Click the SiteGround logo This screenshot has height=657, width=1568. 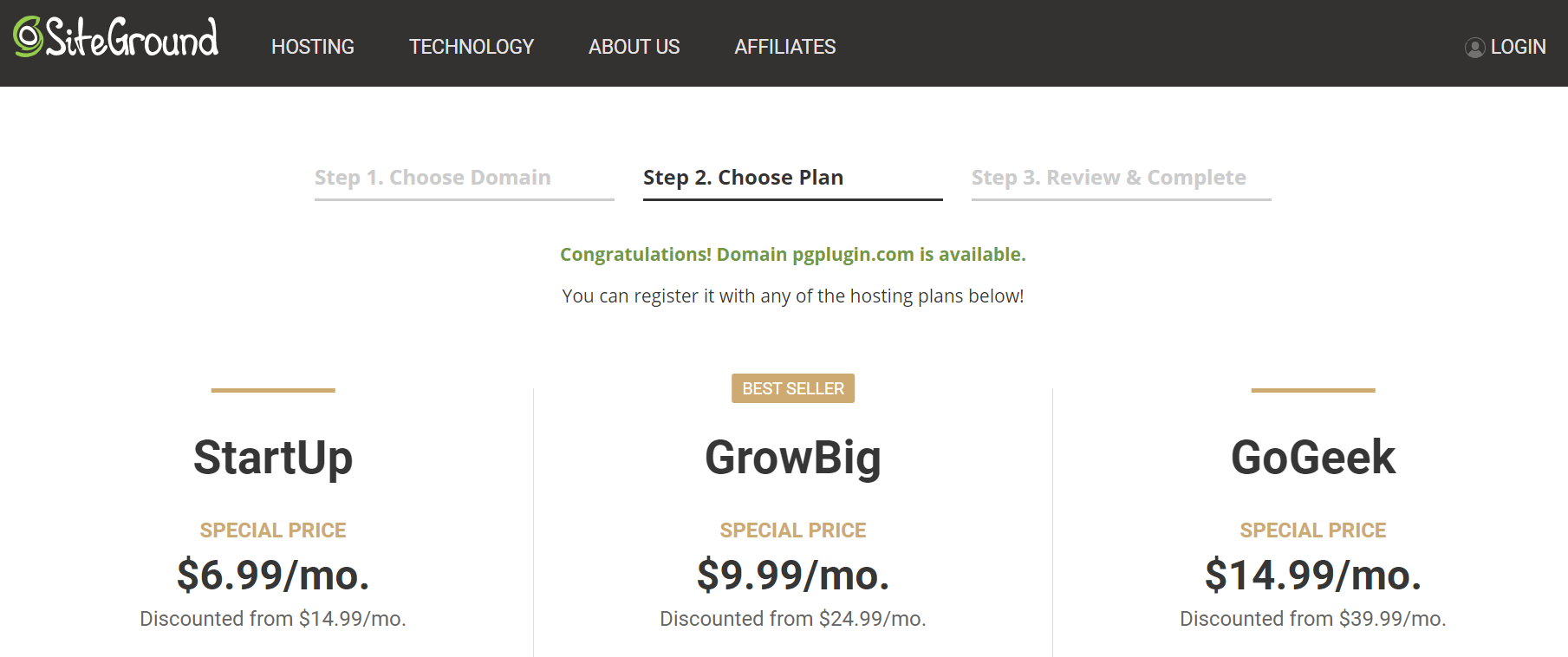click(115, 38)
